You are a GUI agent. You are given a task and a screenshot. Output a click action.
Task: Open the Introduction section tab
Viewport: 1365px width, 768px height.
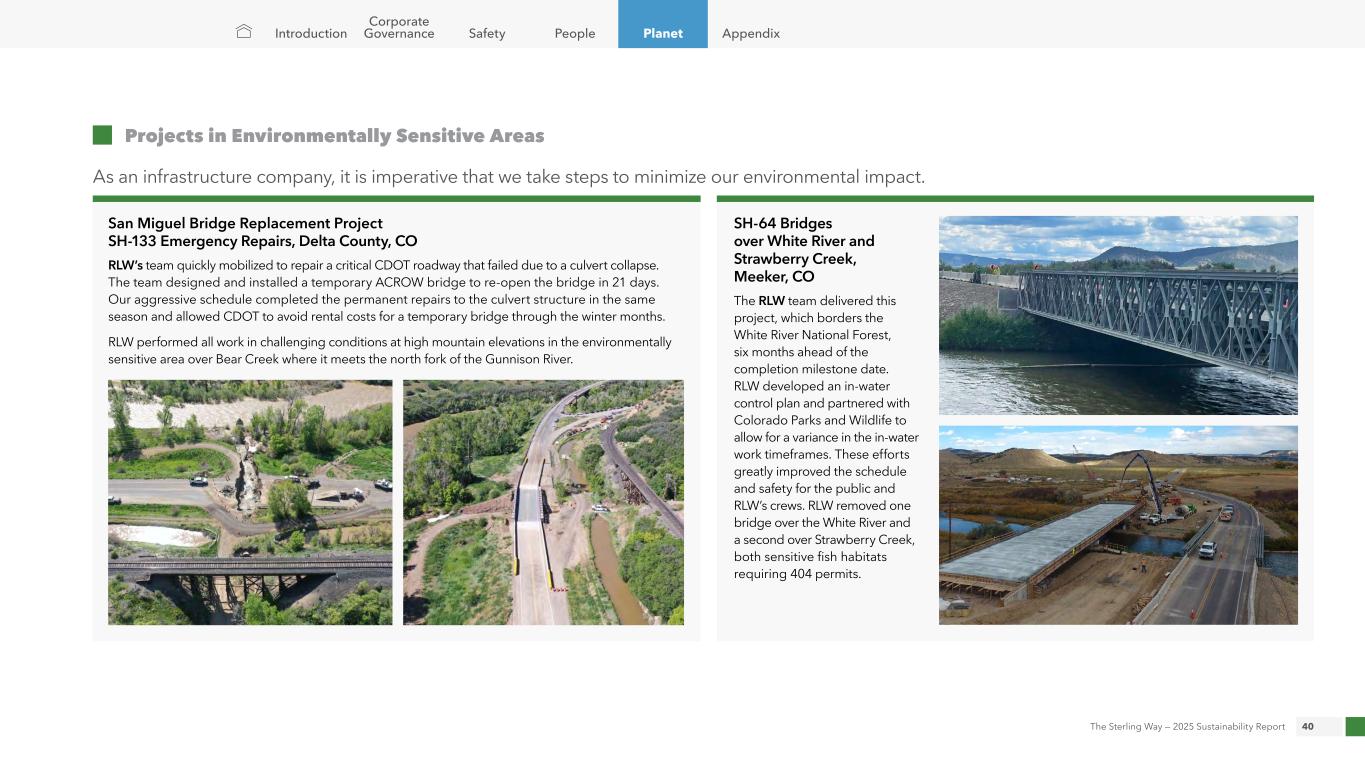coord(311,33)
